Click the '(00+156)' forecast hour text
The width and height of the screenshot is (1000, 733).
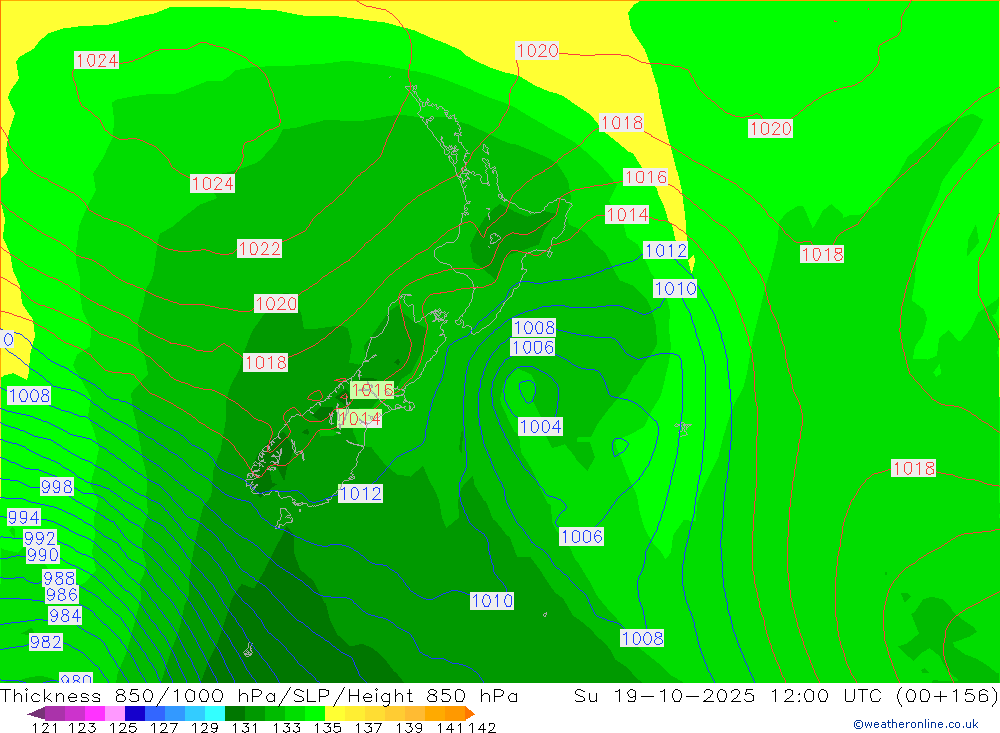947,695
